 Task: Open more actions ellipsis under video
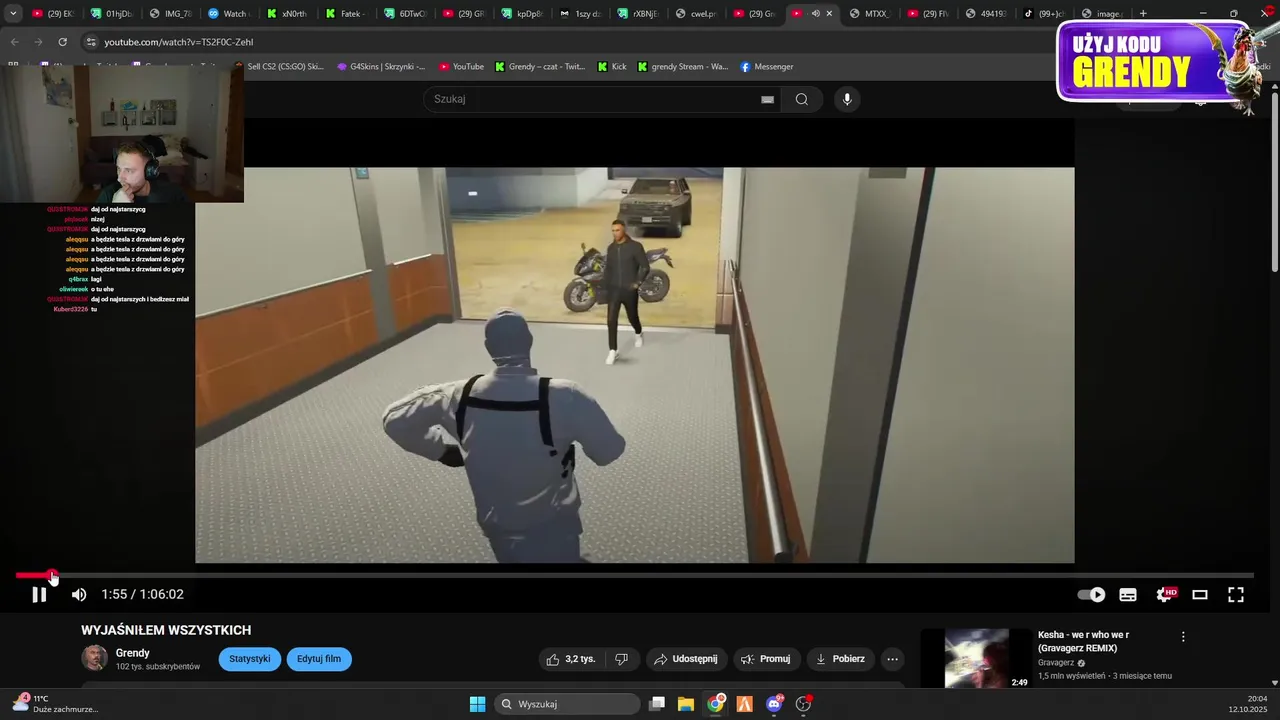[893, 659]
